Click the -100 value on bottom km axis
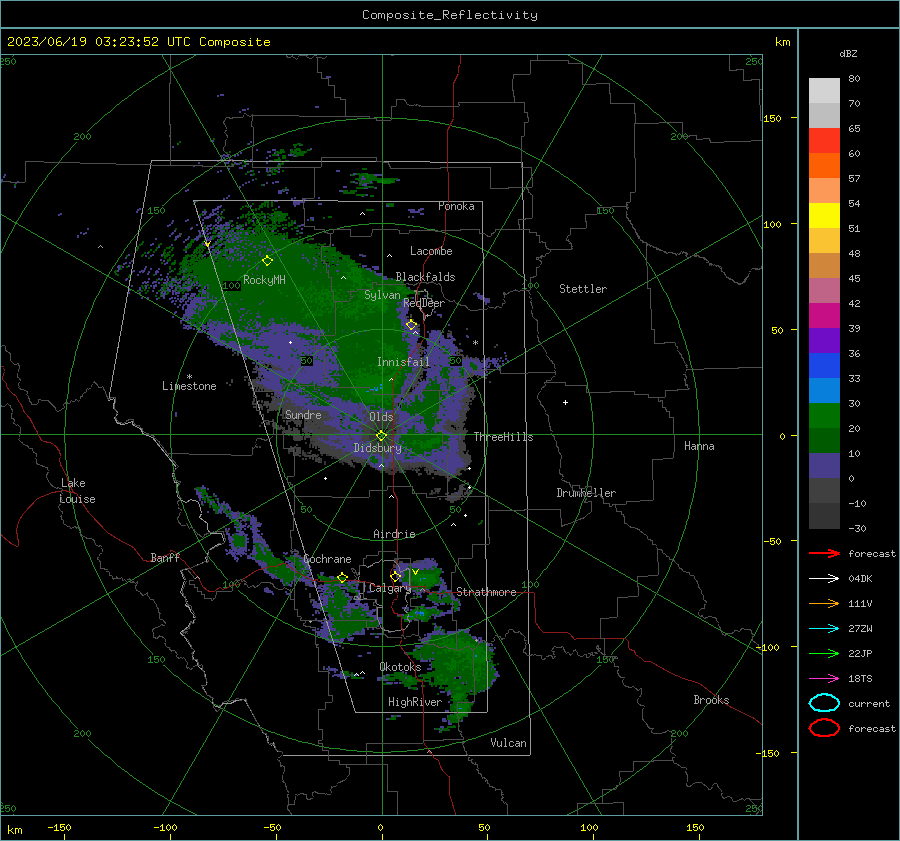This screenshot has width=900, height=841. pyautogui.click(x=165, y=827)
